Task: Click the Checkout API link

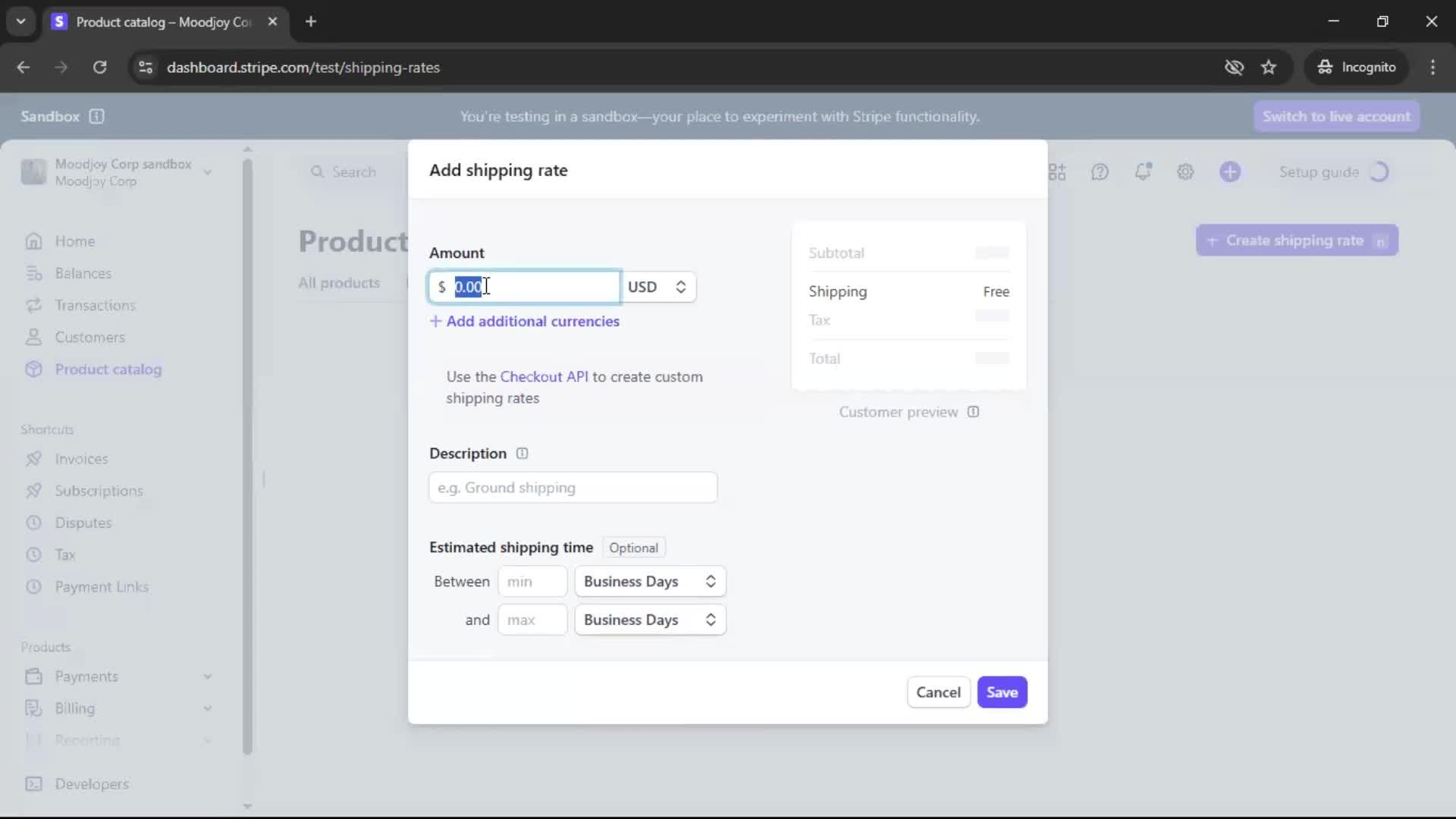Action: pyautogui.click(x=544, y=377)
